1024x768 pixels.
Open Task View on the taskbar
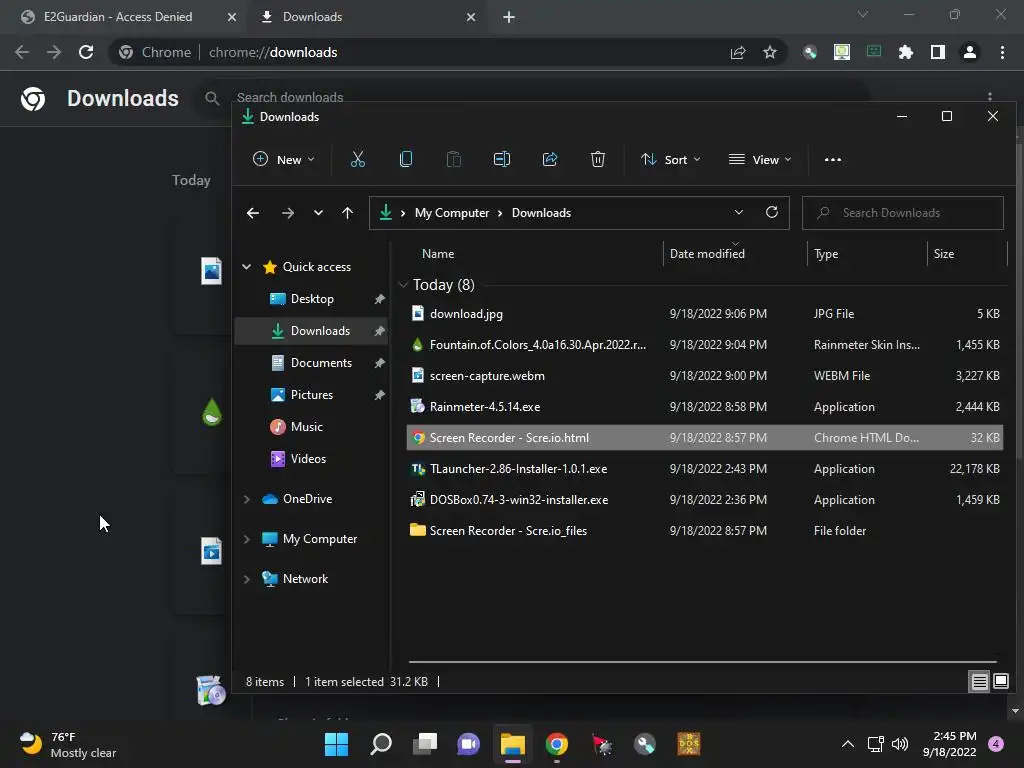[425, 744]
